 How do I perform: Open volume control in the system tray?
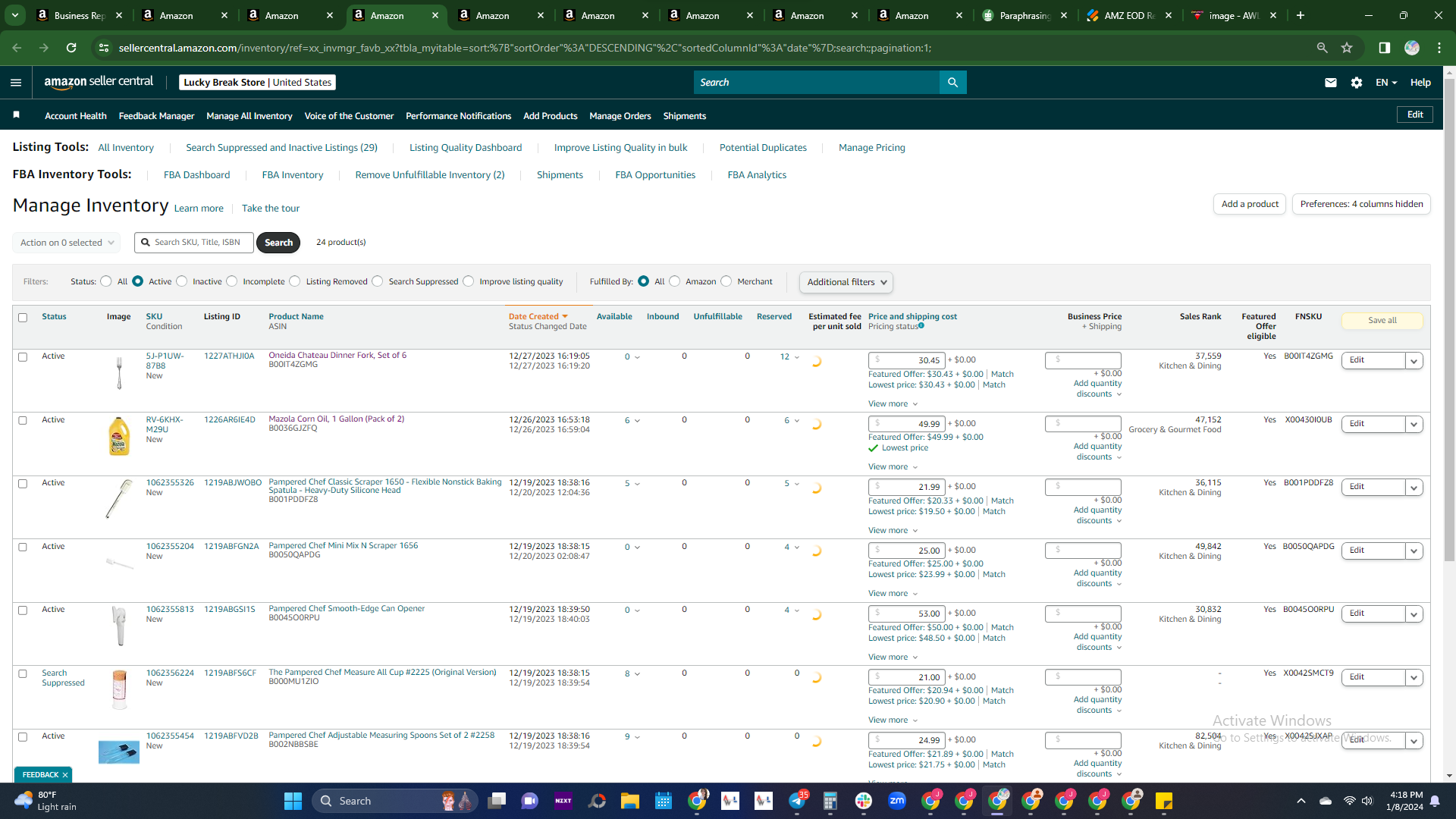coord(1367,801)
